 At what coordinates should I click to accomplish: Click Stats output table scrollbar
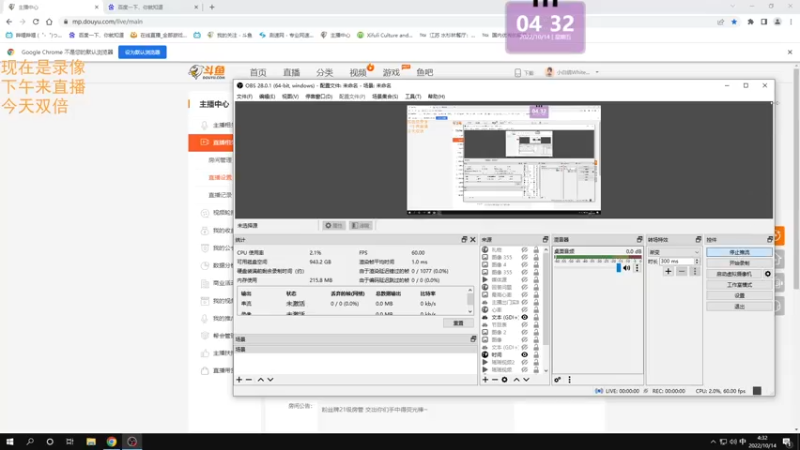tap(470, 301)
